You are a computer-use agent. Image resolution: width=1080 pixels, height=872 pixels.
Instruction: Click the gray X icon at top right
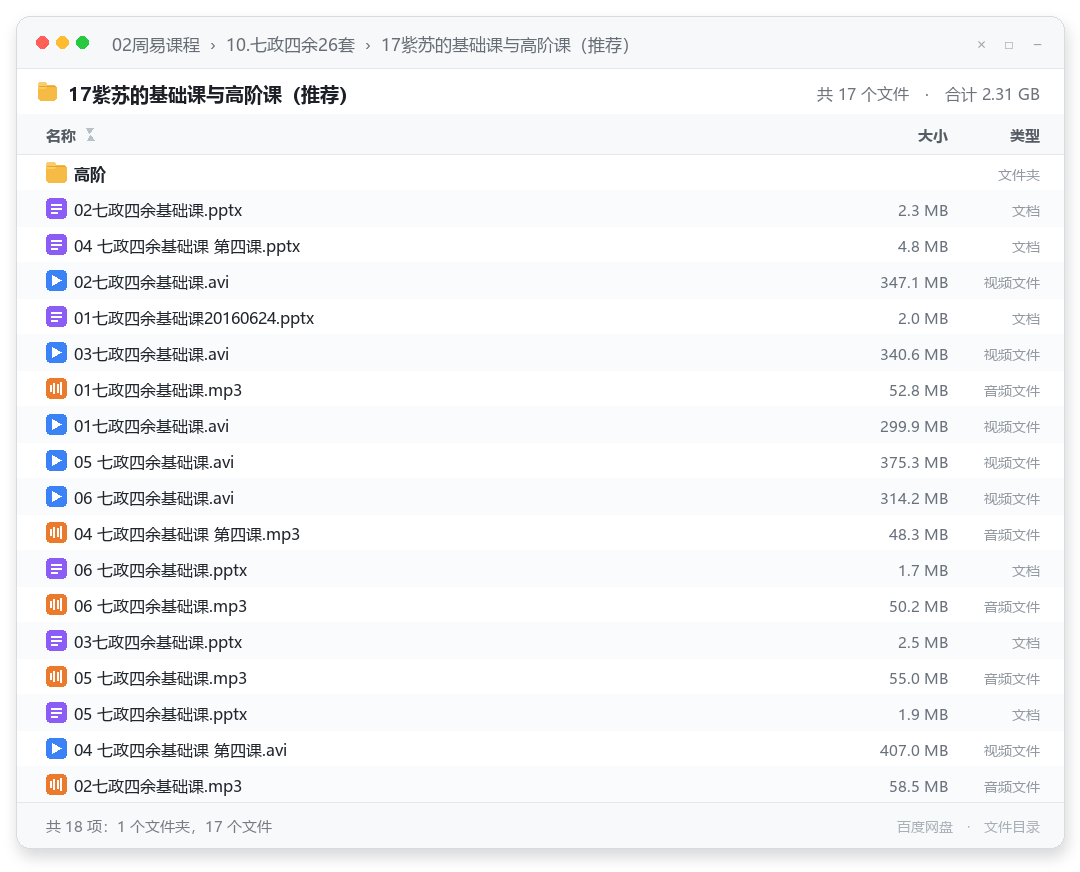point(982,45)
